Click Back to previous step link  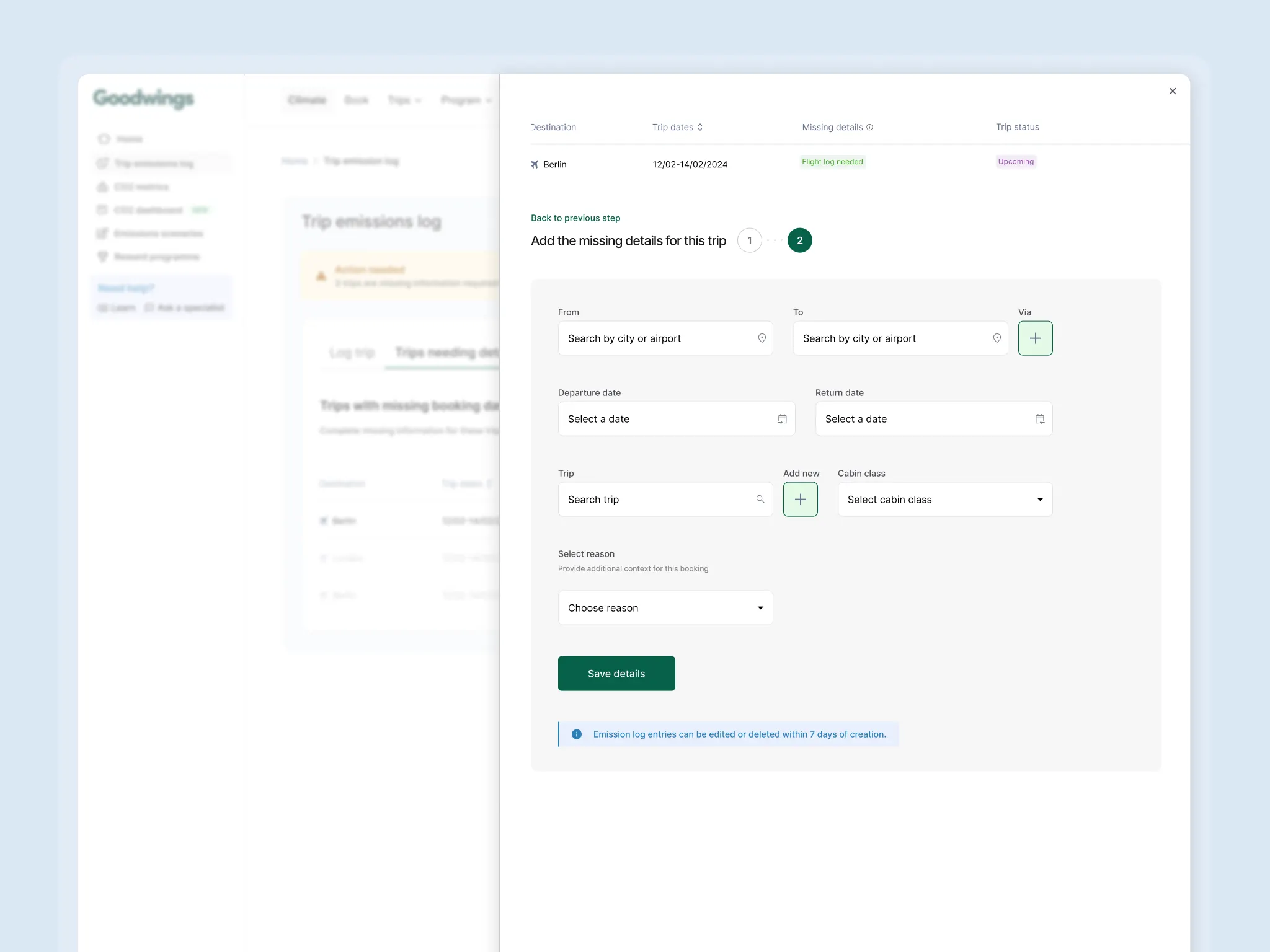[x=575, y=218]
